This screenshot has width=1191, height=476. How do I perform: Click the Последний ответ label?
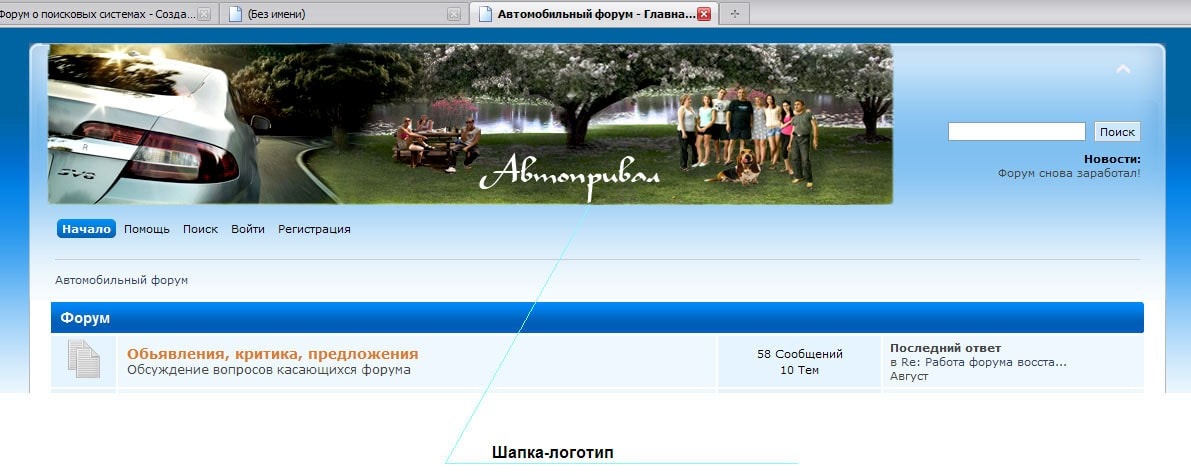click(946, 348)
